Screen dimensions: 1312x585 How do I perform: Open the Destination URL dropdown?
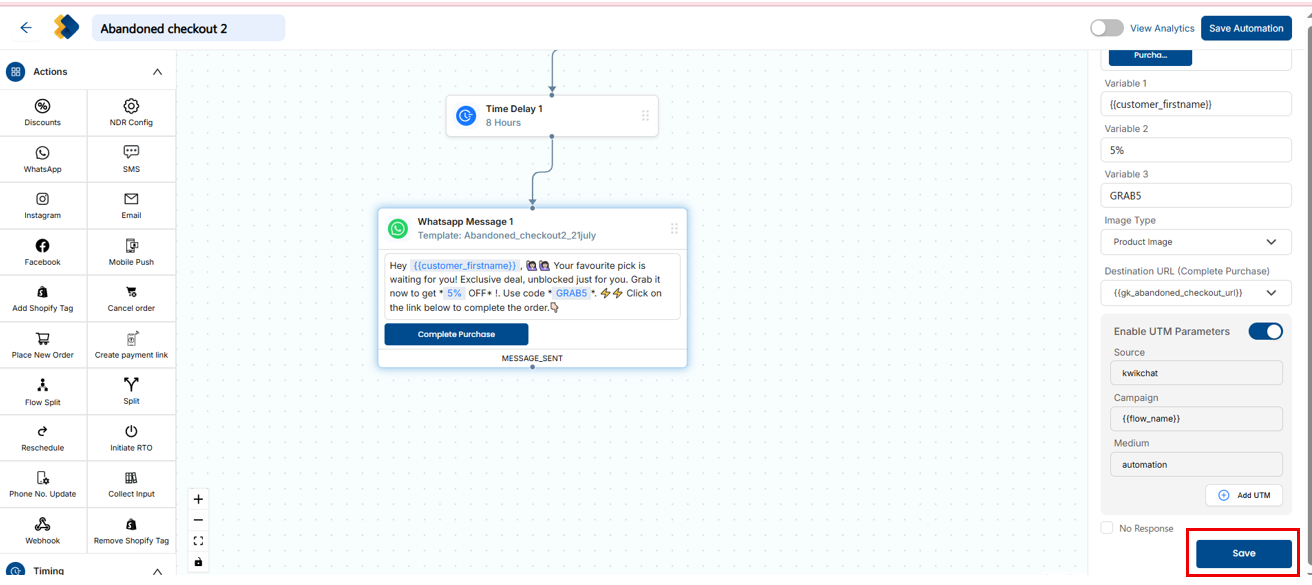click(1197, 293)
